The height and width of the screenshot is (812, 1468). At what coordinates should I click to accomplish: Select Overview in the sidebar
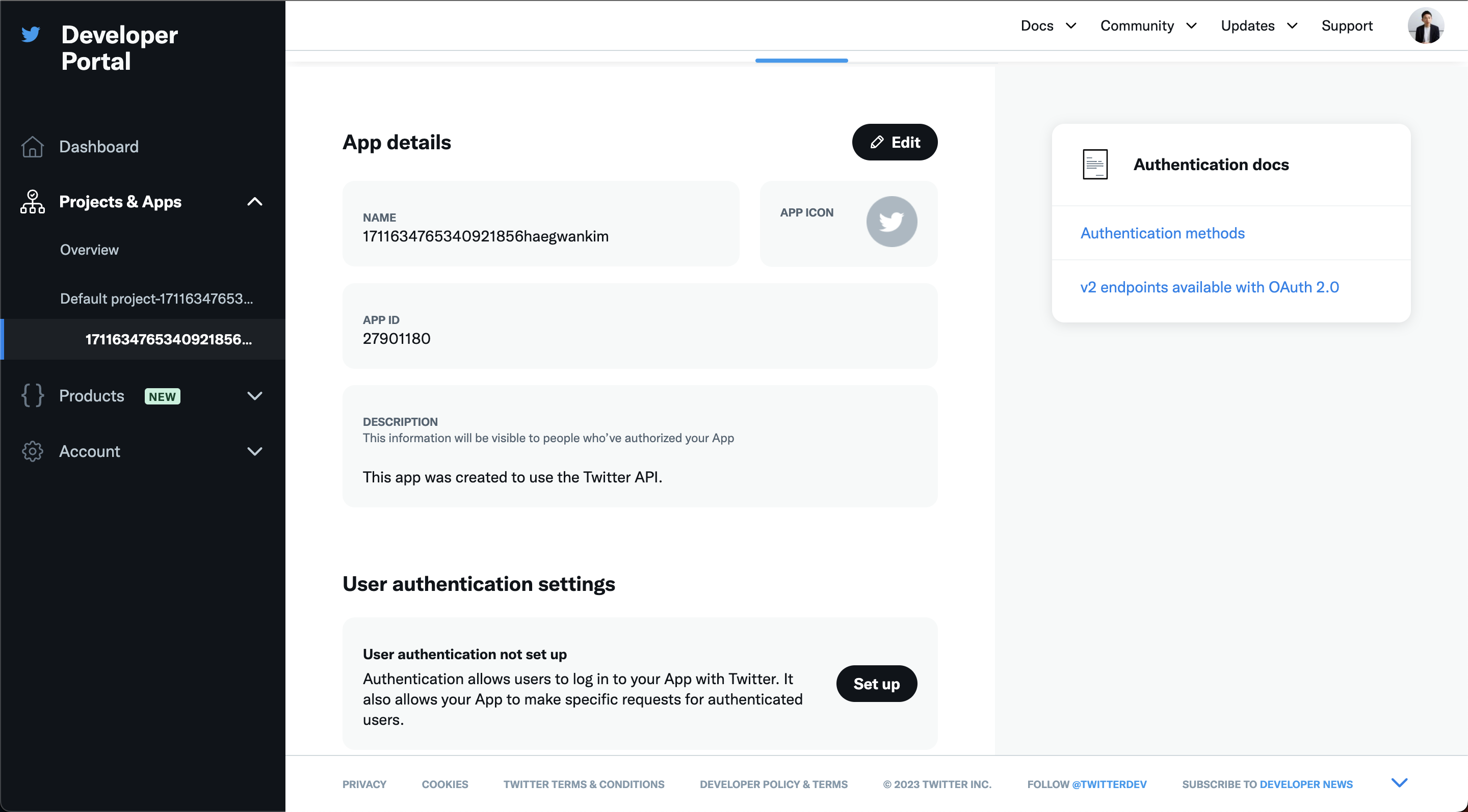[90, 250]
